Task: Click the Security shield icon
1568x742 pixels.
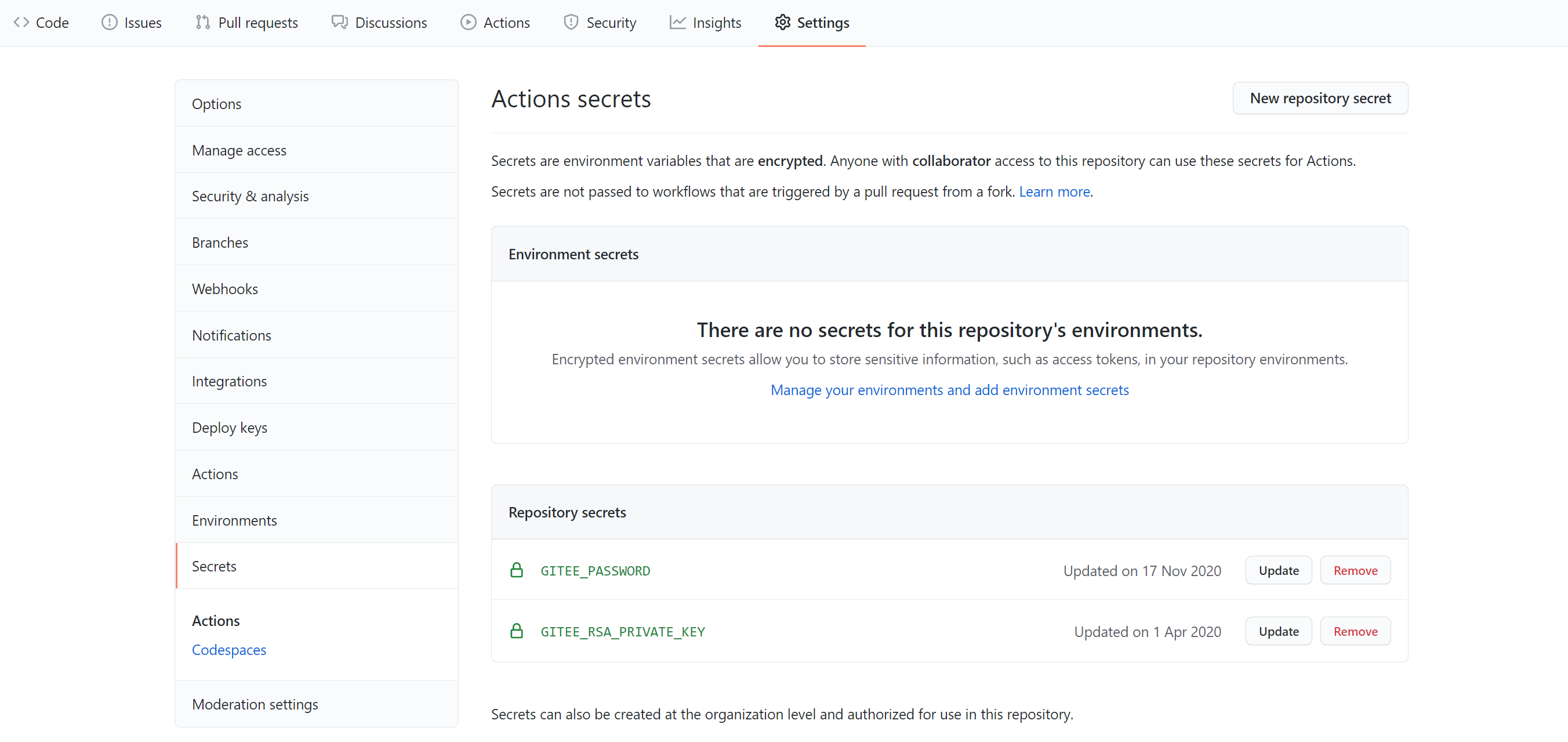Action: click(571, 23)
